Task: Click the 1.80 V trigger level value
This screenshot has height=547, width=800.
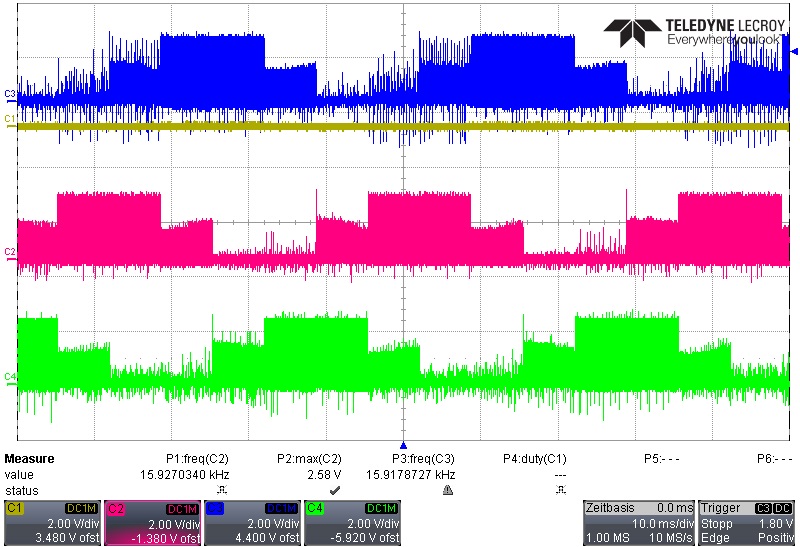Action: pyautogui.click(x=775, y=523)
